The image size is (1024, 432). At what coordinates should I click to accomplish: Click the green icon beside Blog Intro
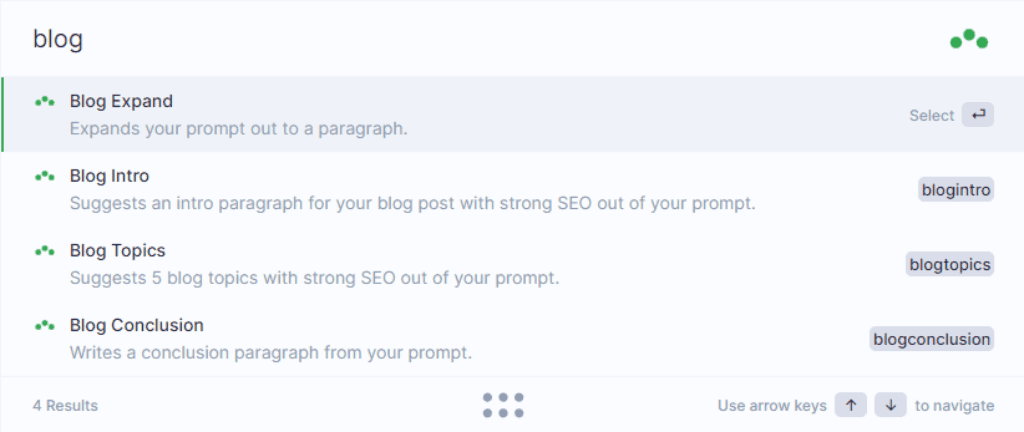pyautogui.click(x=44, y=176)
